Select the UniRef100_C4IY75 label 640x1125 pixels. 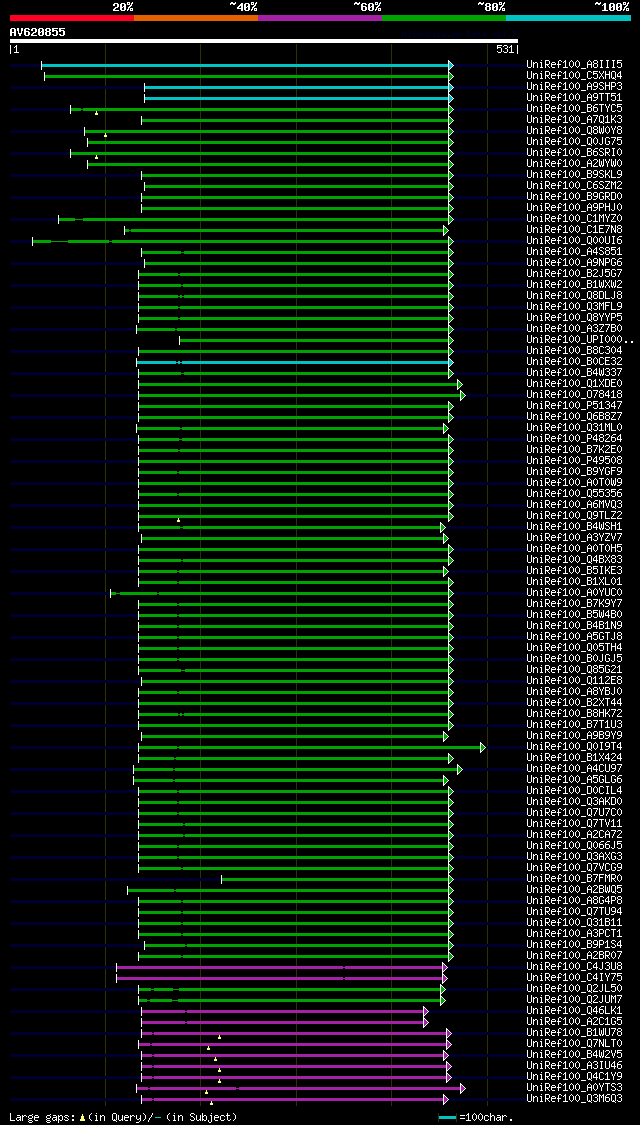pos(574,978)
